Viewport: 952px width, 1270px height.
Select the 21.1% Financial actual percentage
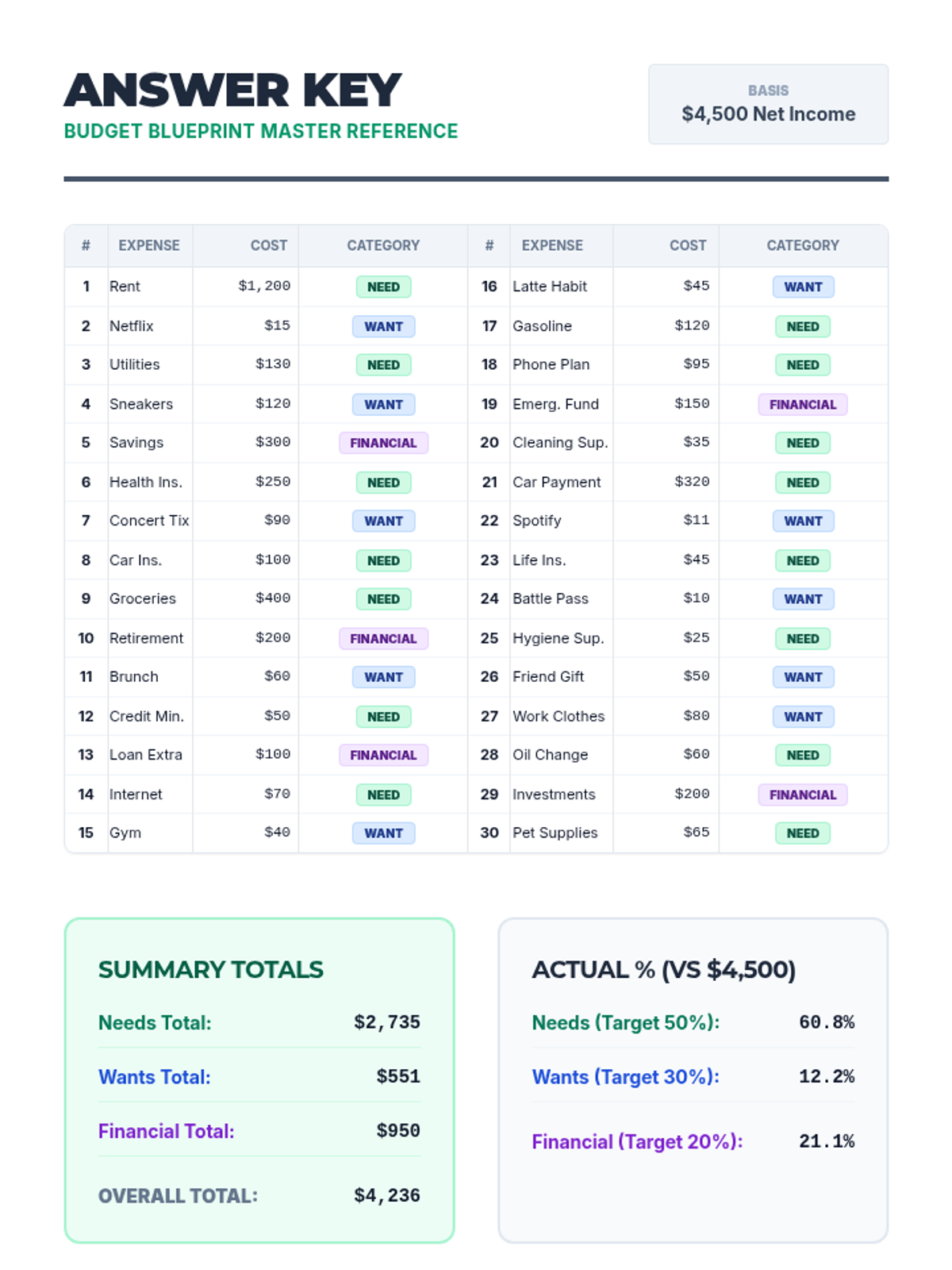[826, 1141]
